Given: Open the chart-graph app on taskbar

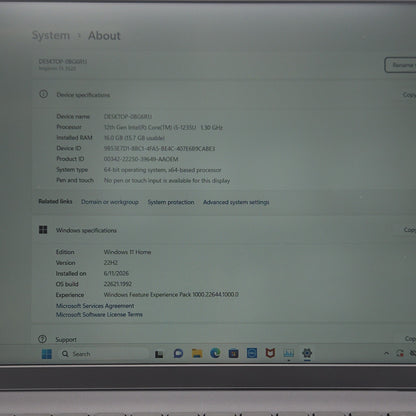Looking at the screenshot, I should [x=288, y=353].
